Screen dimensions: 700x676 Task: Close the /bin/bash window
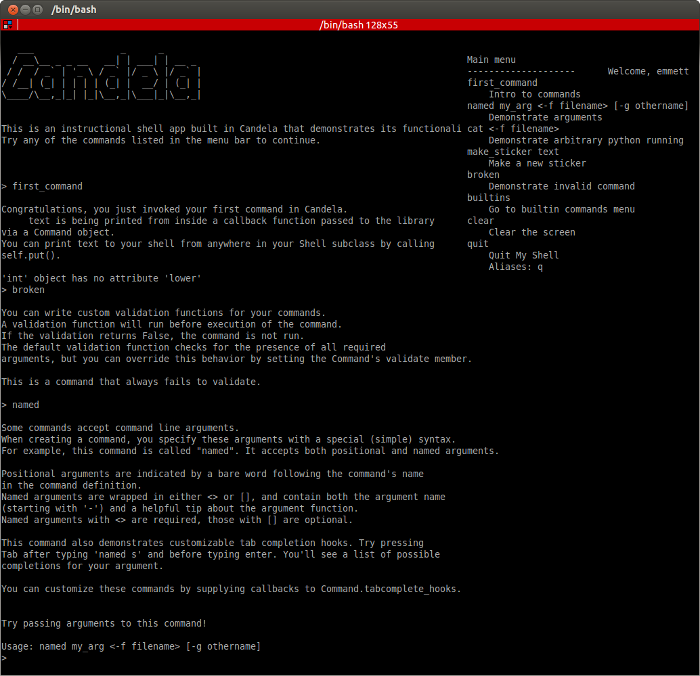[13, 9]
